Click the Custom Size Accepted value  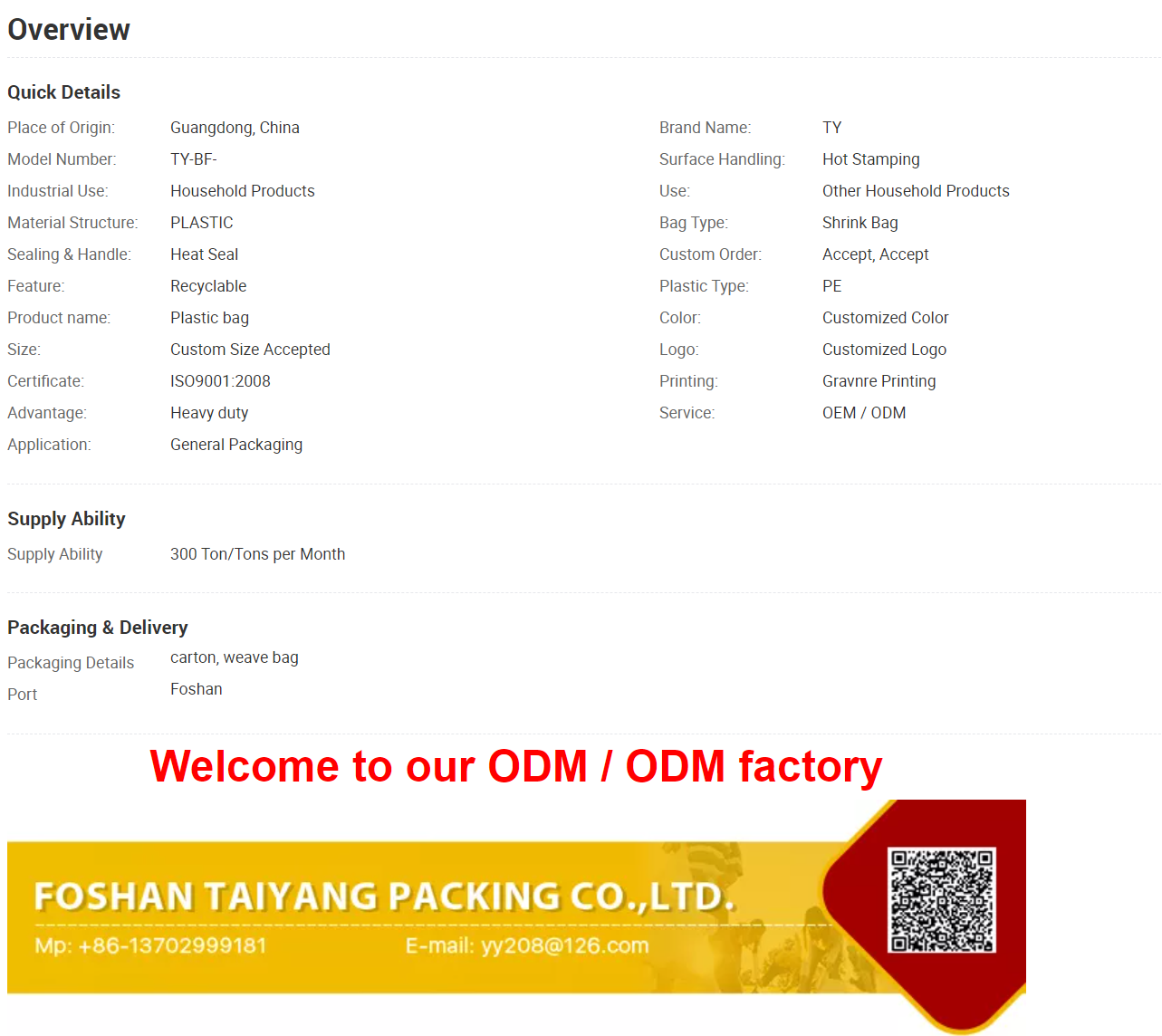(x=250, y=350)
